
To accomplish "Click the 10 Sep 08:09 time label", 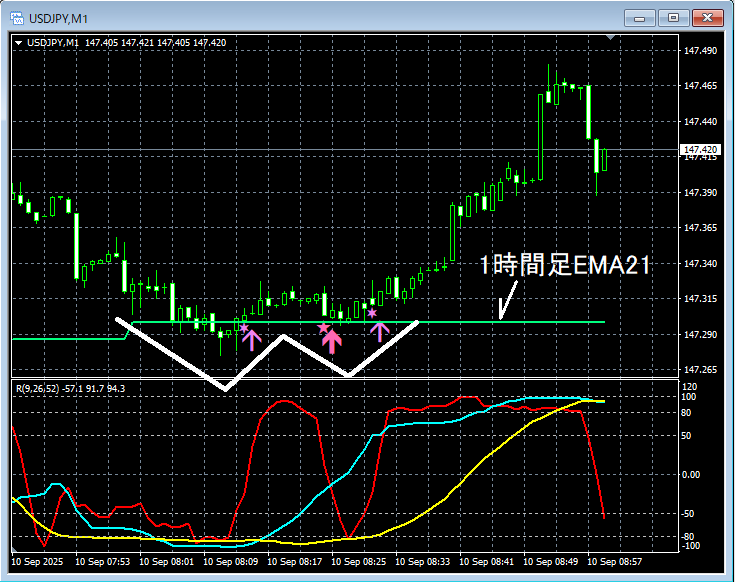I will [230, 562].
